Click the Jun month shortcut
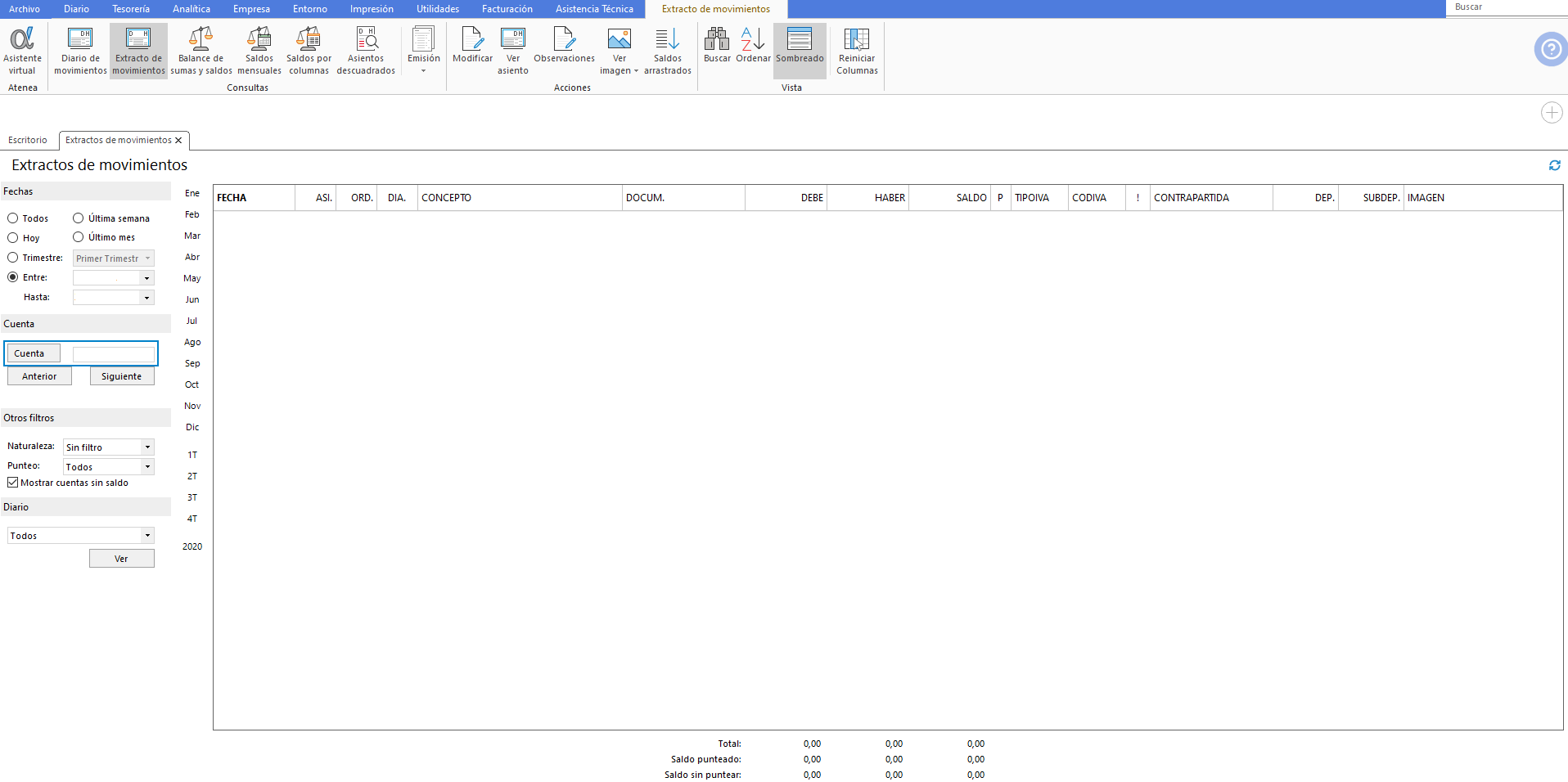The height and width of the screenshot is (782, 1568). (x=192, y=300)
